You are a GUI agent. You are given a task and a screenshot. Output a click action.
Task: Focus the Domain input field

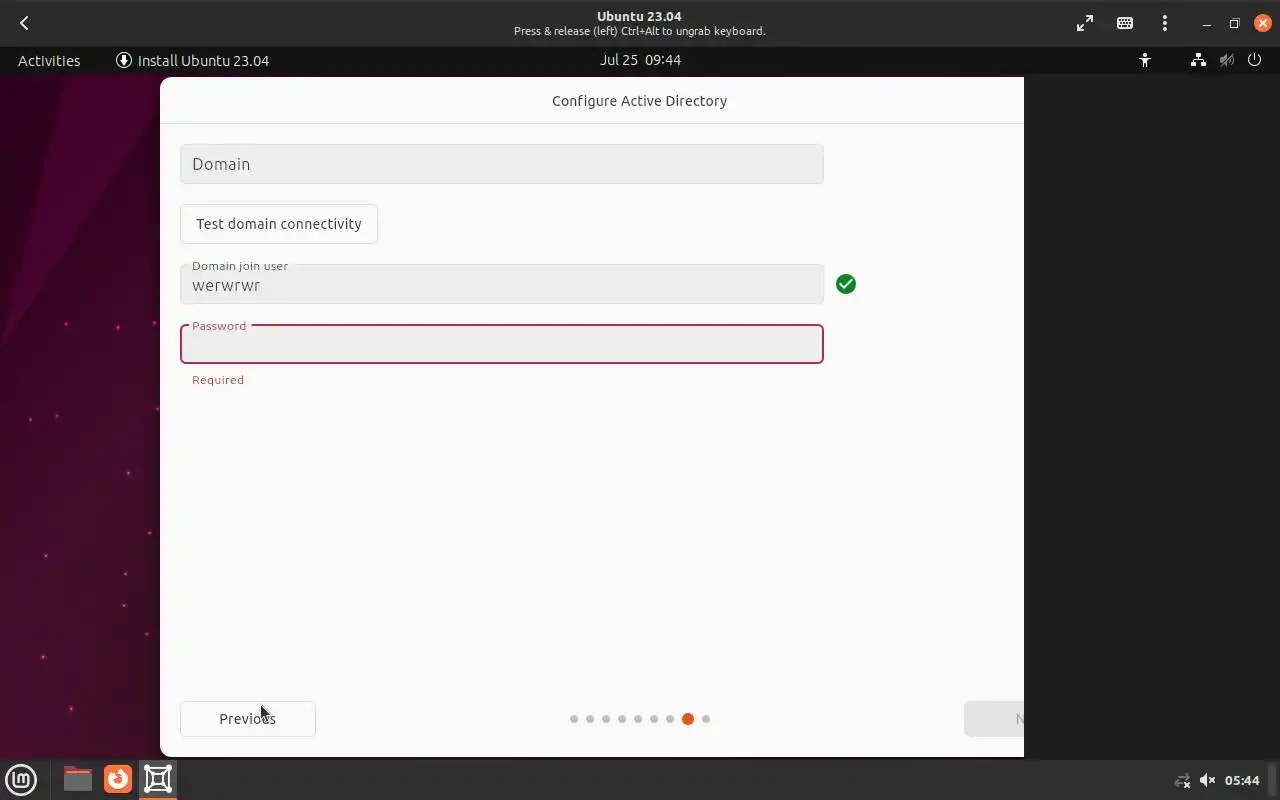502,164
